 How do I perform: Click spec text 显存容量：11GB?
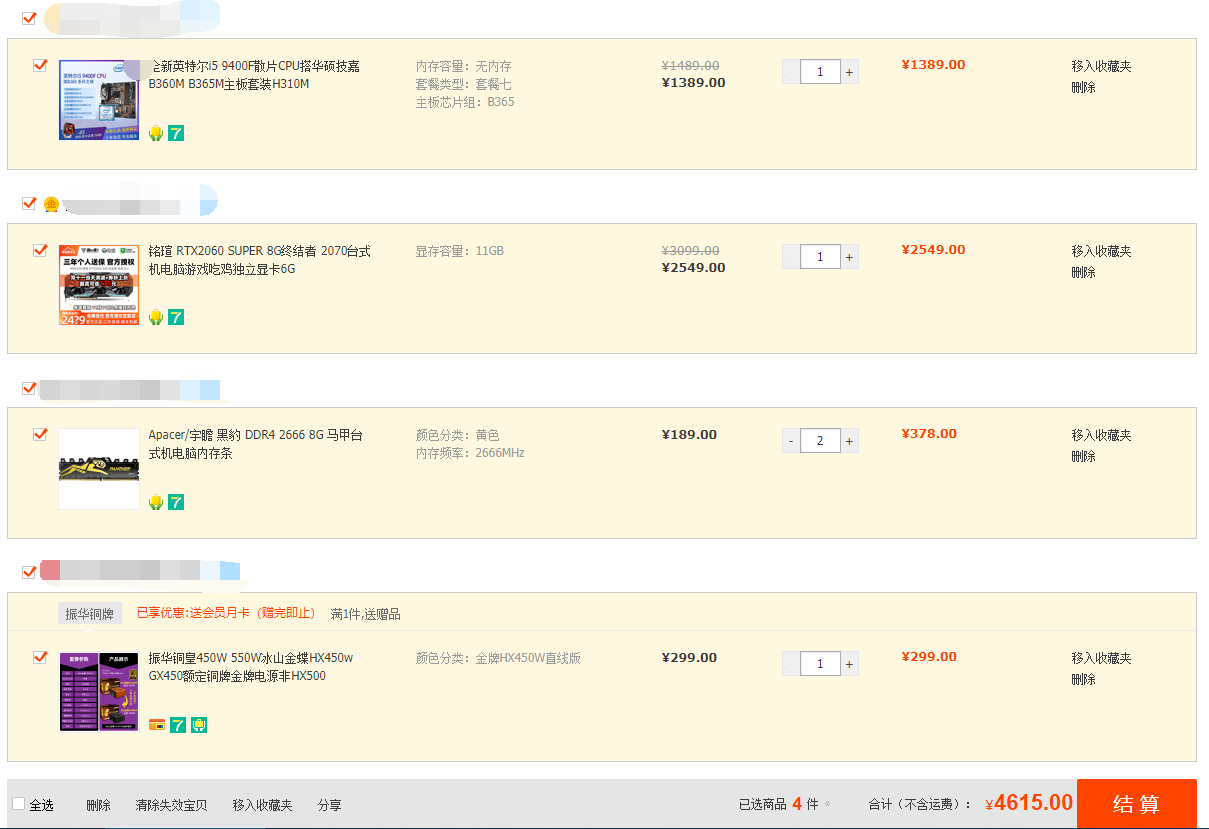[x=460, y=251]
